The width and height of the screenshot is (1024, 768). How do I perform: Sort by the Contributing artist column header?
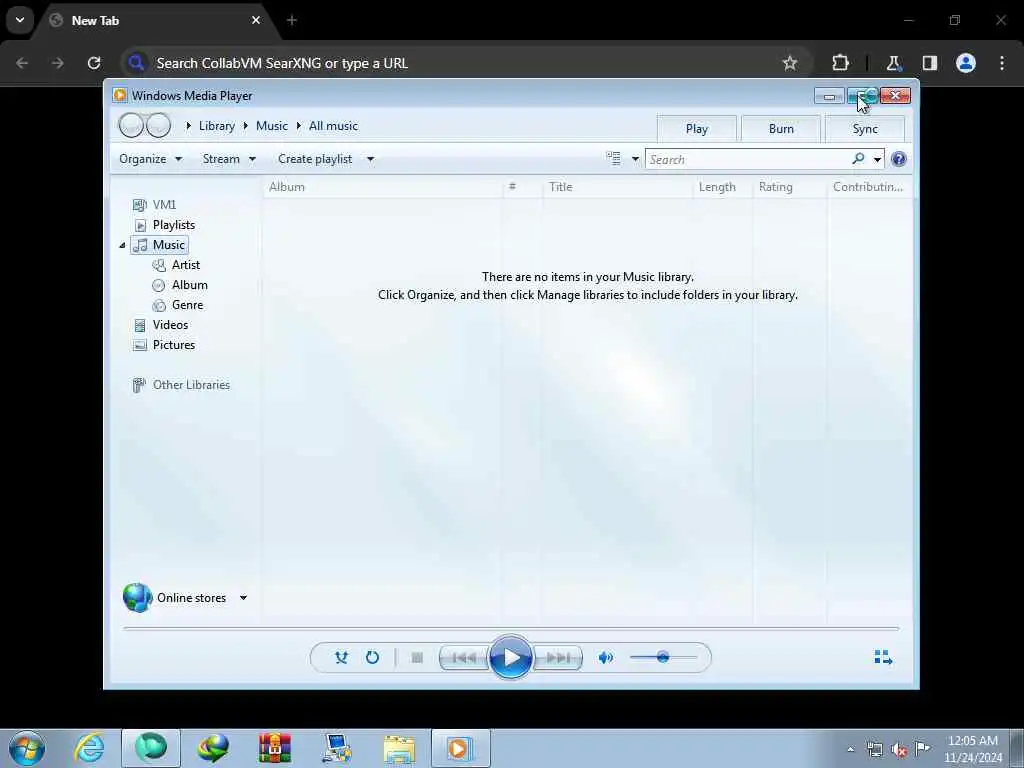(x=869, y=187)
